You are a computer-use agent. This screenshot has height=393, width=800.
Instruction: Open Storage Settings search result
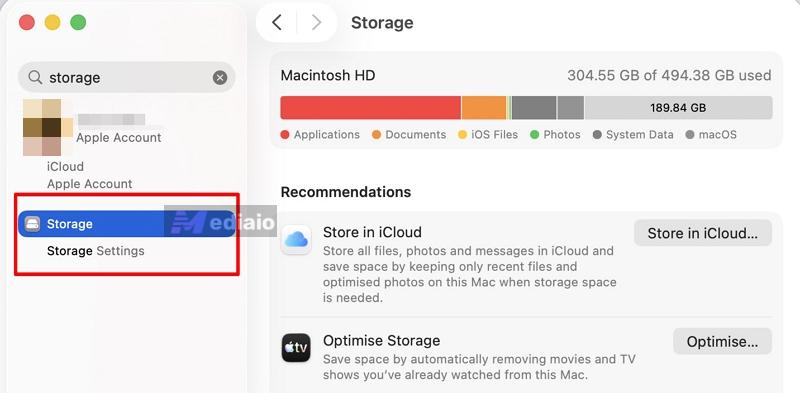click(95, 251)
